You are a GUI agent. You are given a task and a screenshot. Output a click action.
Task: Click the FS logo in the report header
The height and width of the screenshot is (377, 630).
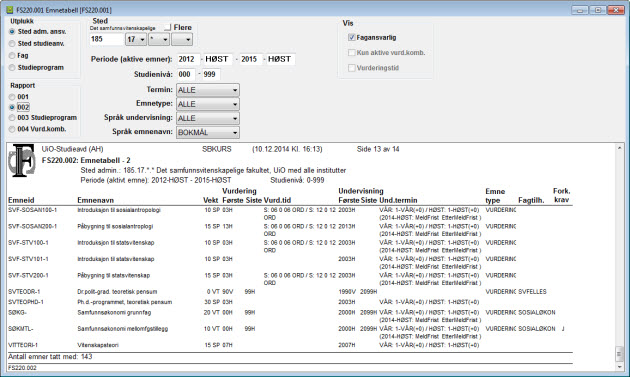point(22,160)
